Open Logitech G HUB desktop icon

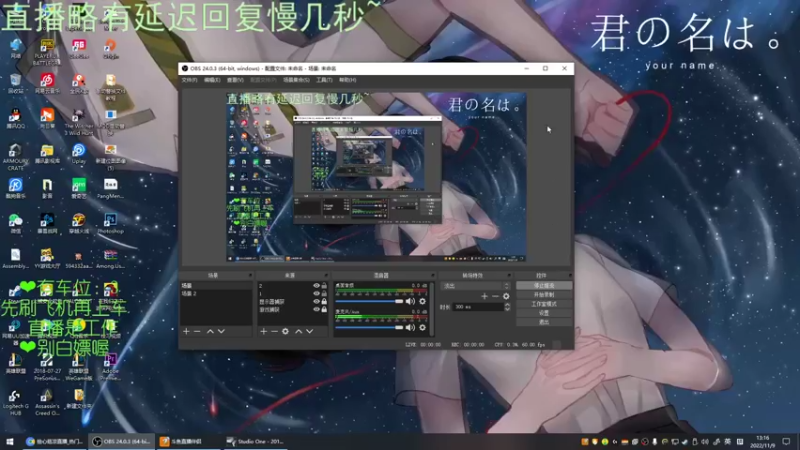click(15, 403)
